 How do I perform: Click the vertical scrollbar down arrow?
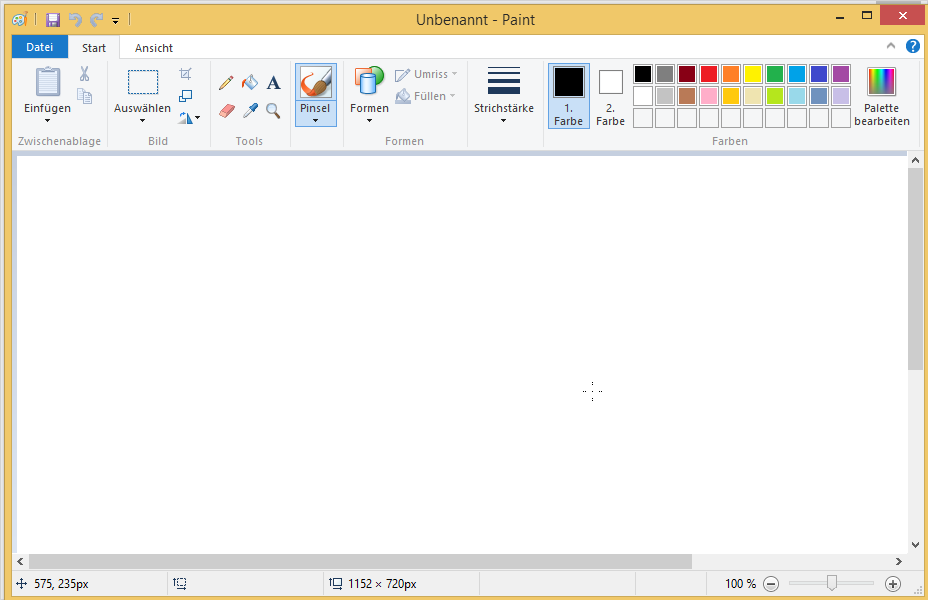point(915,545)
